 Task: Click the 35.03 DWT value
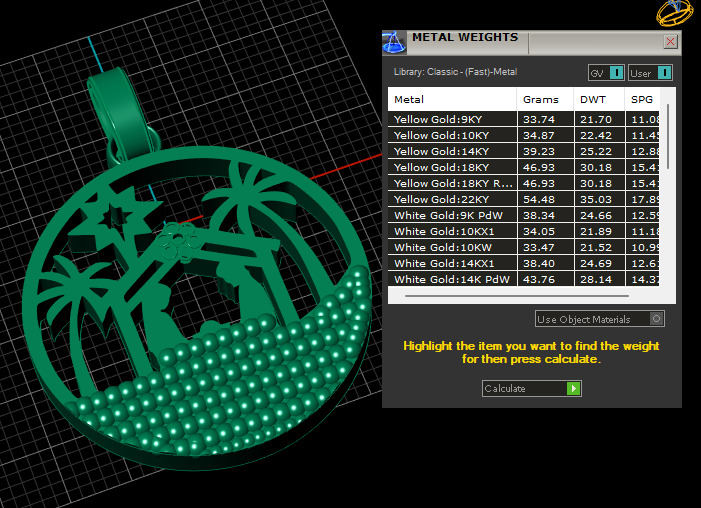click(596, 199)
